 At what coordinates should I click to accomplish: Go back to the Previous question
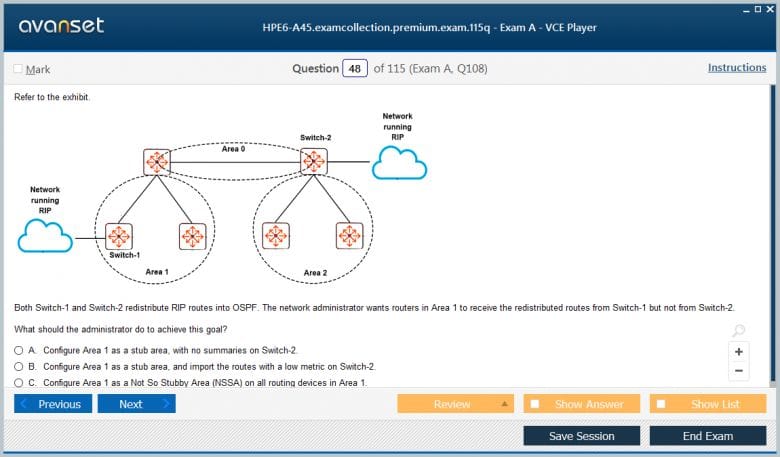(53, 404)
